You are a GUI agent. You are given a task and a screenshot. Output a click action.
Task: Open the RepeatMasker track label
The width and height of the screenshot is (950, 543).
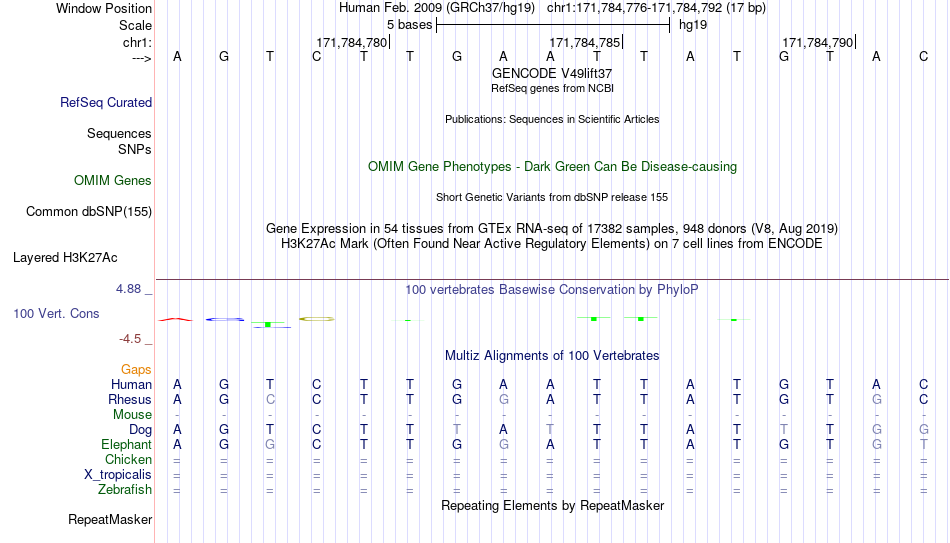click(x=110, y=519)
